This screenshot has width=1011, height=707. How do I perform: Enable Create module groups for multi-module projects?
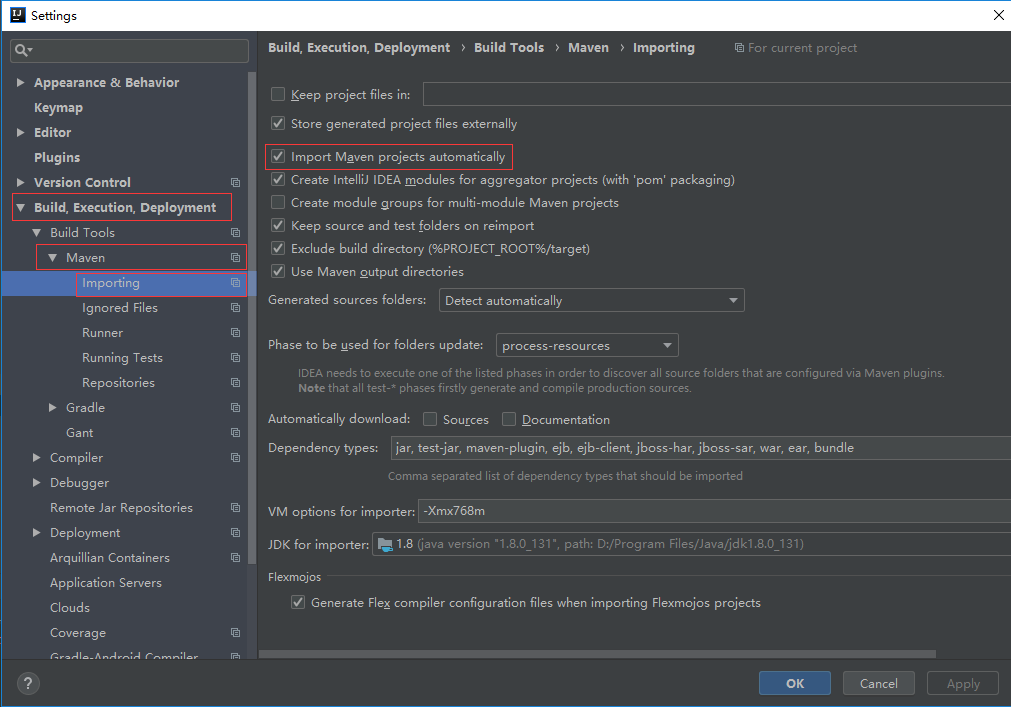point(278,202)
